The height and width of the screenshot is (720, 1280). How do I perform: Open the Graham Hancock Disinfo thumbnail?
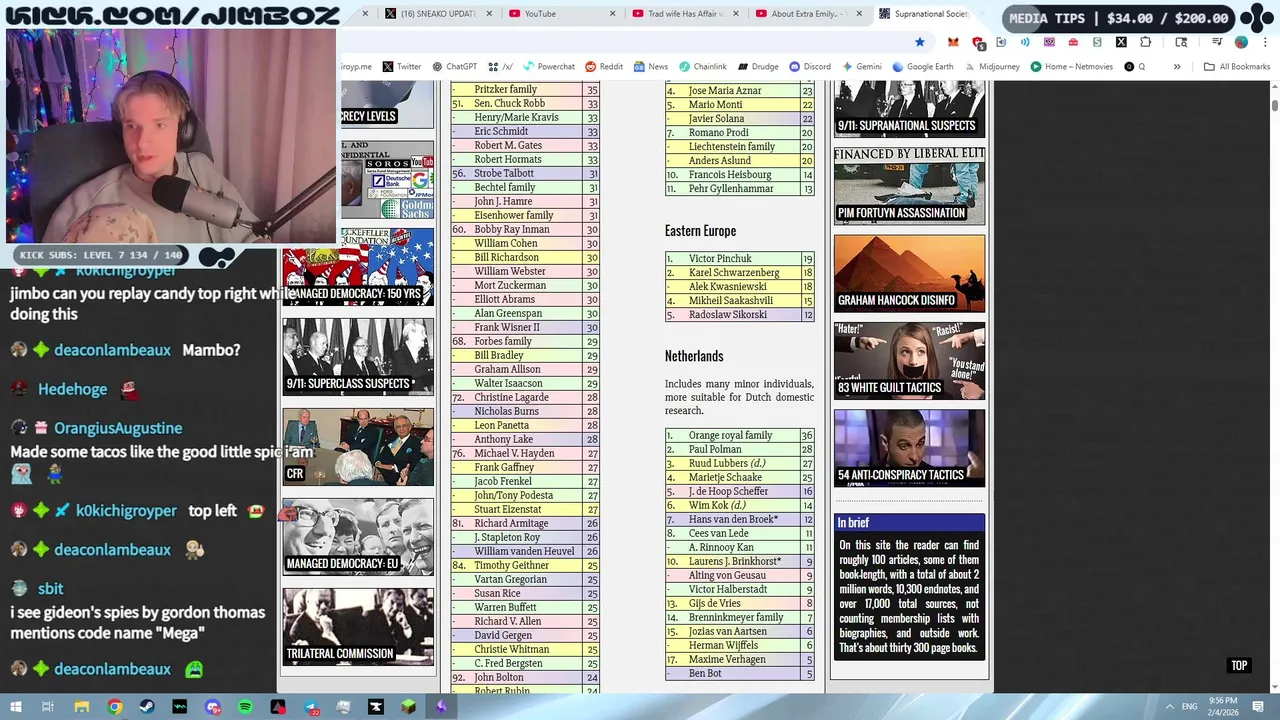[x=909, y=273]
